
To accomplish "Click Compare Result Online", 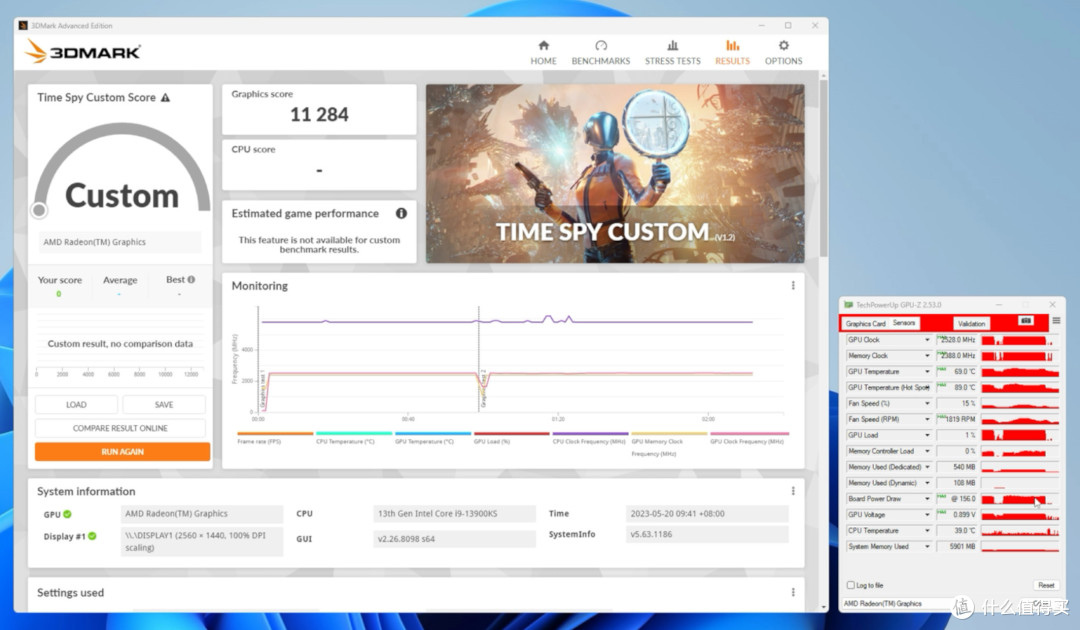I will point(121,428).
